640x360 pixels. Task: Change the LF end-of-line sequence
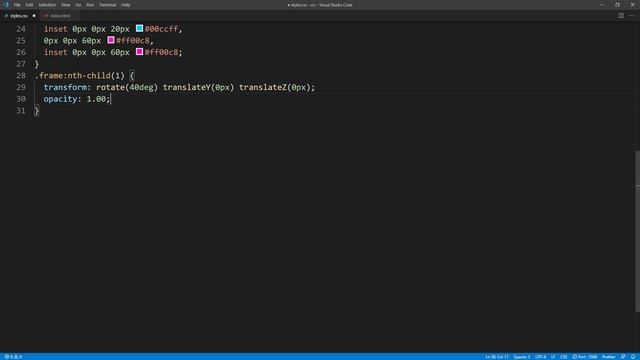pyautogui.click(x=553, y=357)
